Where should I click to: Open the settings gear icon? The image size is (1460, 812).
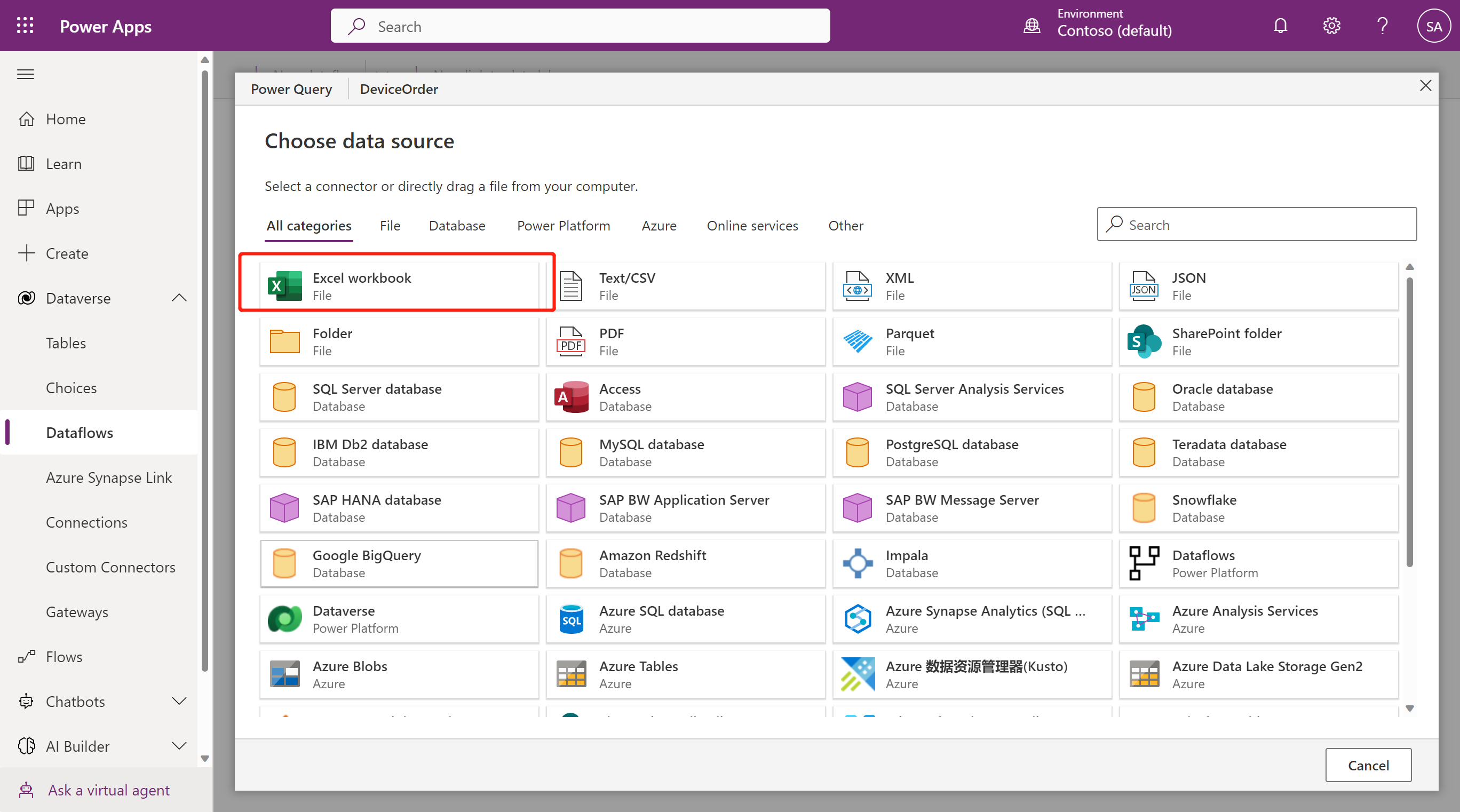tap(1331, 26)
